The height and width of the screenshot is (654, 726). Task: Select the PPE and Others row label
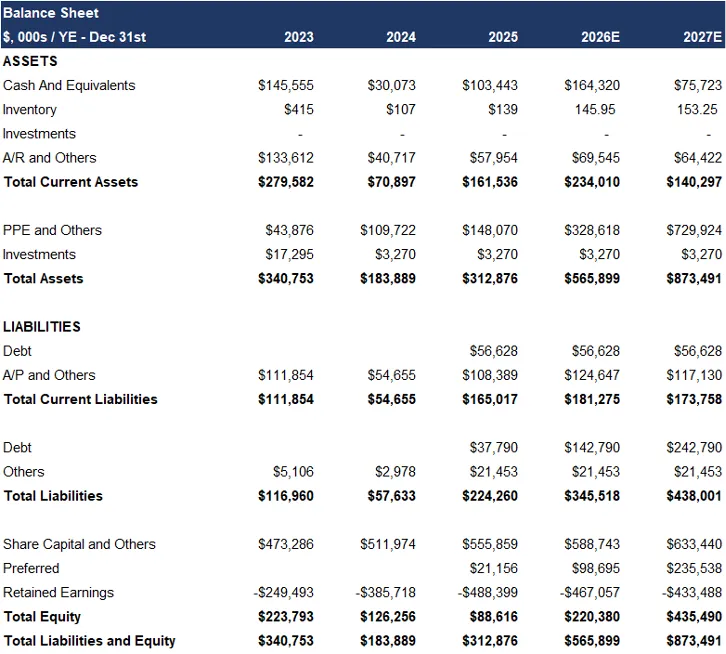click(x=52, y=230)
